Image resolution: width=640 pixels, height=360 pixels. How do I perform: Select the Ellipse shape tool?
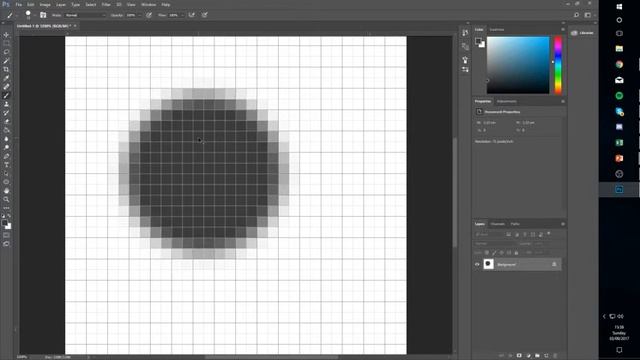click(x=6, y=182)
